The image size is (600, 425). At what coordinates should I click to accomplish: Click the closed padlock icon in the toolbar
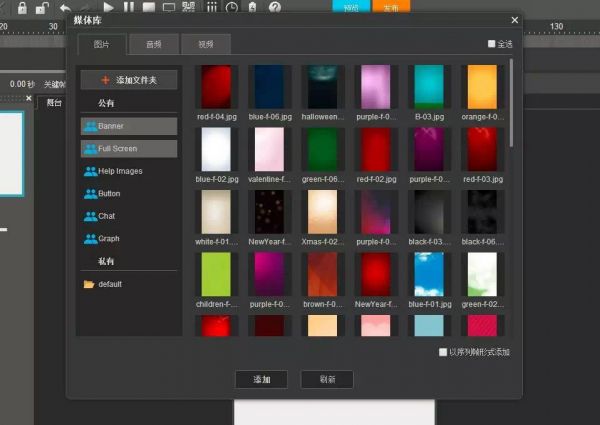pyautogui.click(x=22, y=7)
